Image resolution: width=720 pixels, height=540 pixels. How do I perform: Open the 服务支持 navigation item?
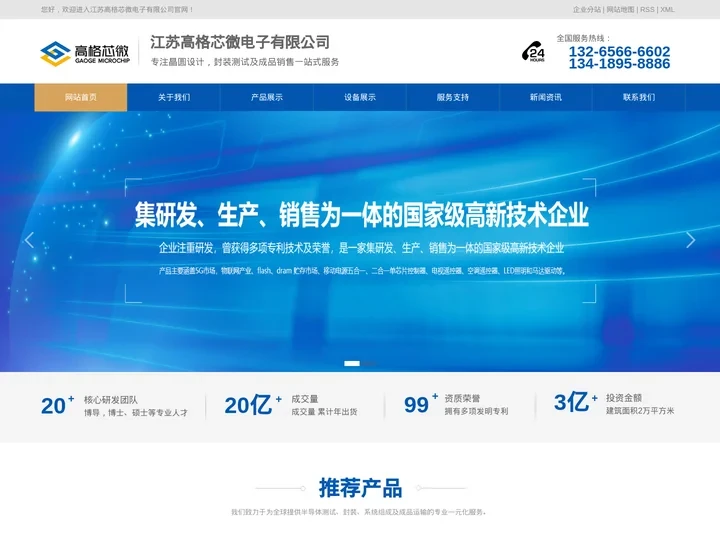453,97
